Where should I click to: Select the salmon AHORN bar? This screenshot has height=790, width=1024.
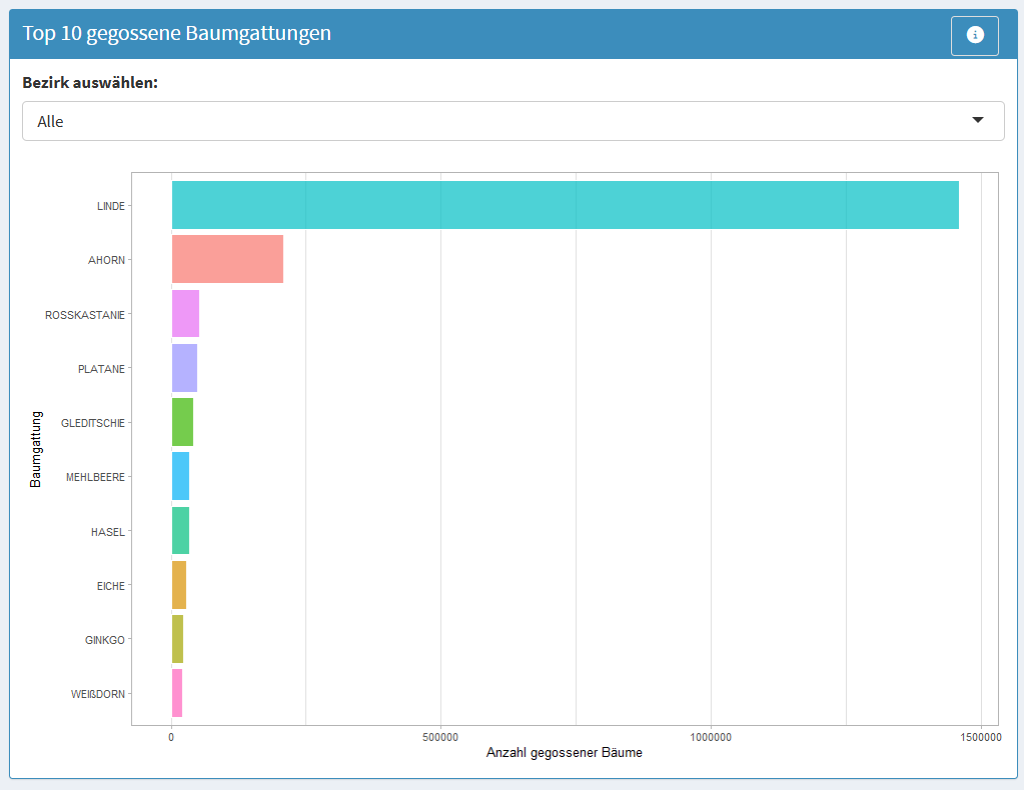tap(227, 259)
